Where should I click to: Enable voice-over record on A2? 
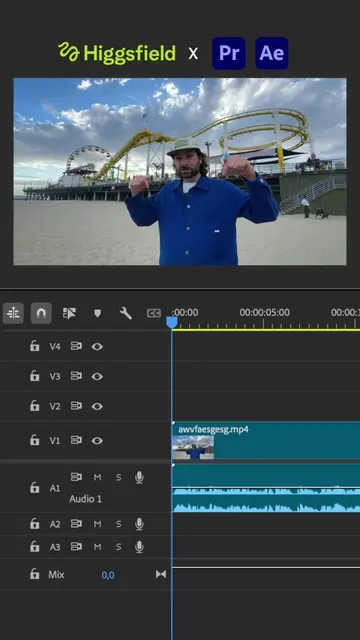tap(139, 524)
